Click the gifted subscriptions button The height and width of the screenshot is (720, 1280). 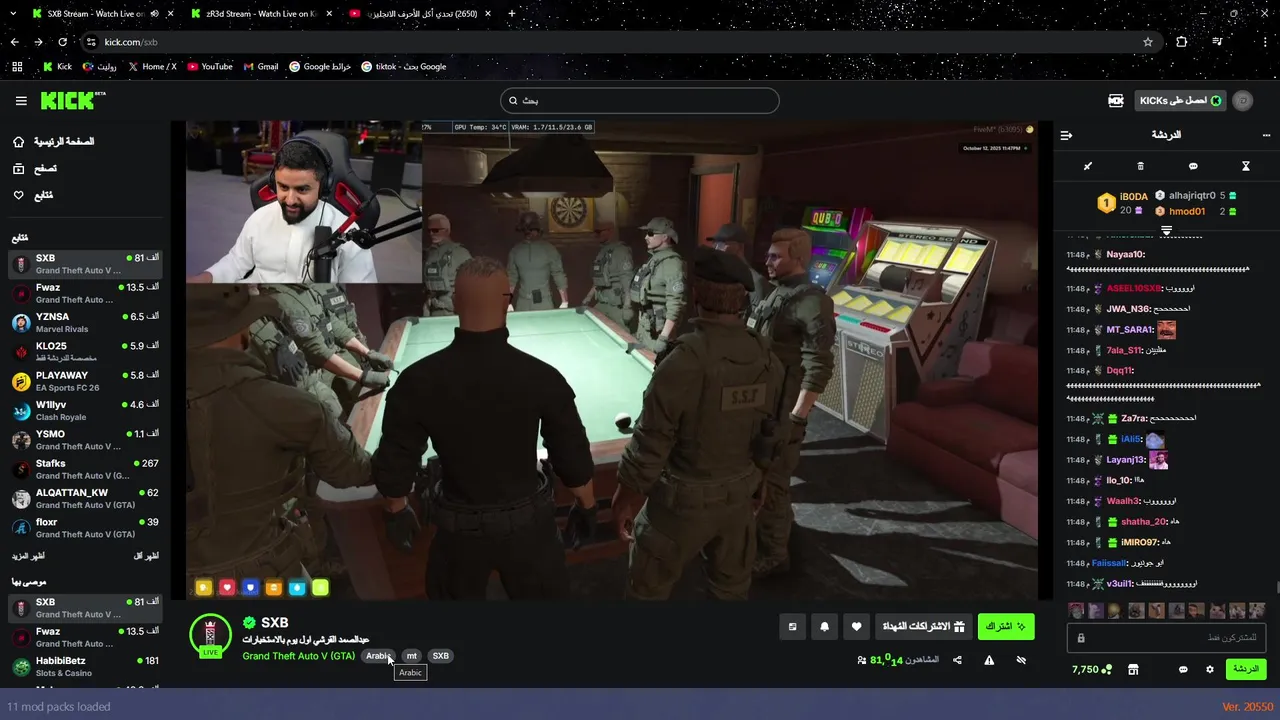(x=923, y=627)
